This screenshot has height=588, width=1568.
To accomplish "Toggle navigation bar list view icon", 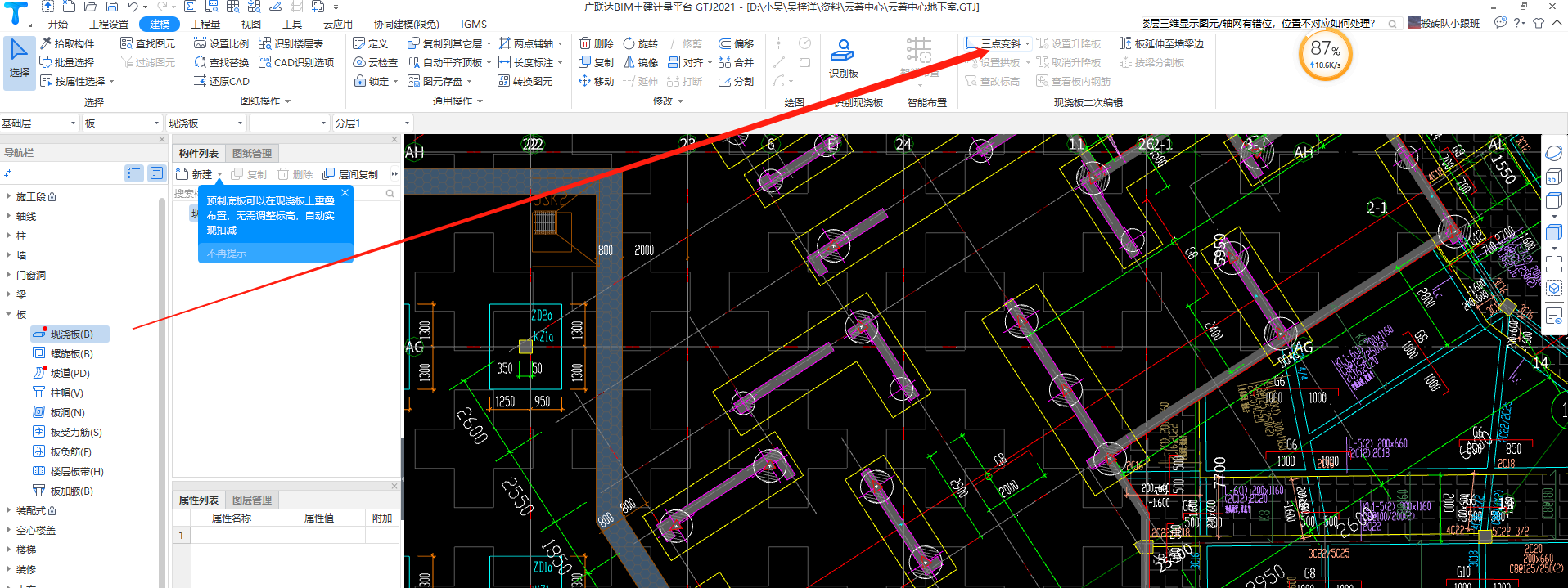I will pos(134,173).
